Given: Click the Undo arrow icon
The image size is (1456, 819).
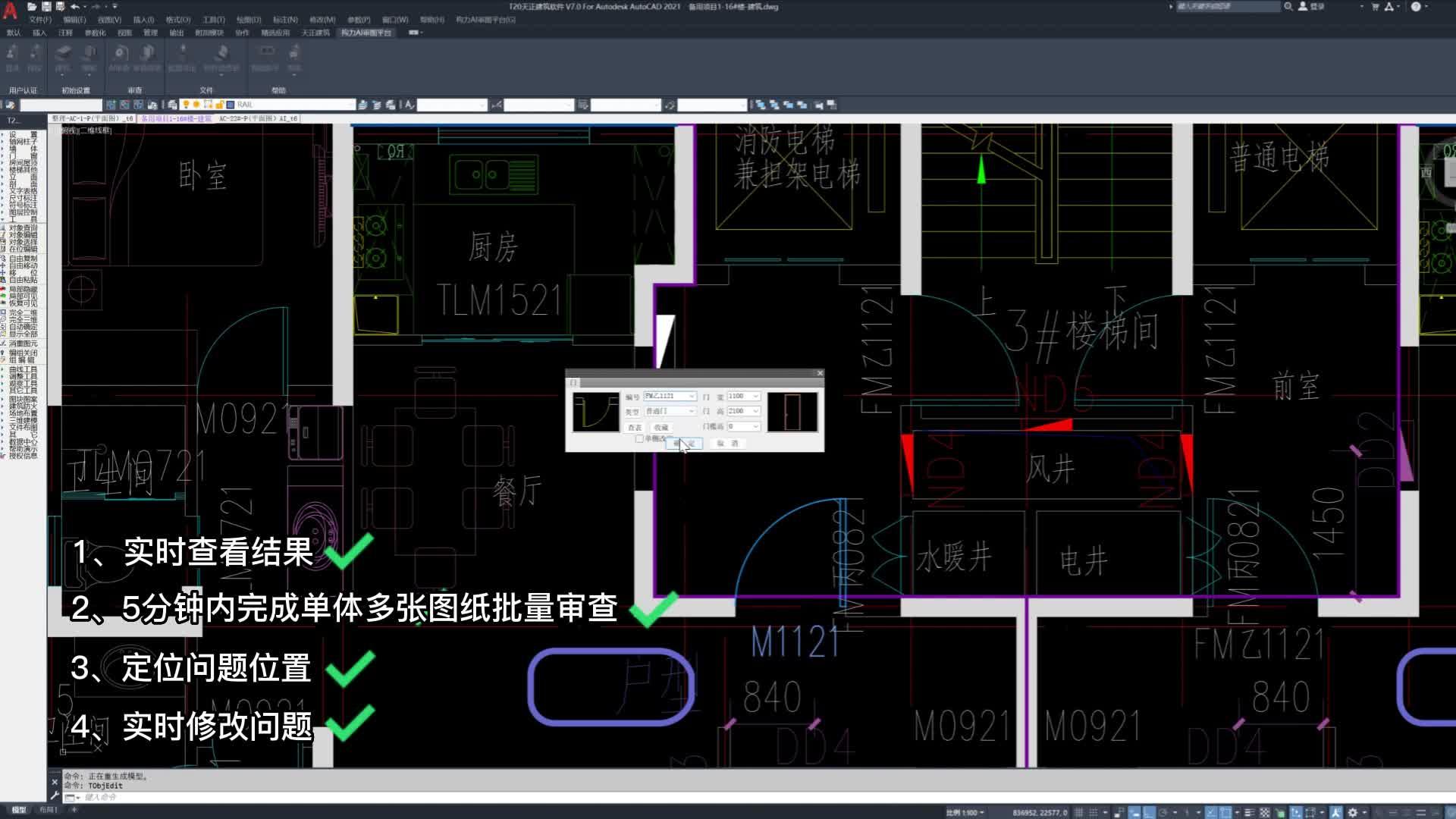Looking at the screenshot, I should point(74,6).
